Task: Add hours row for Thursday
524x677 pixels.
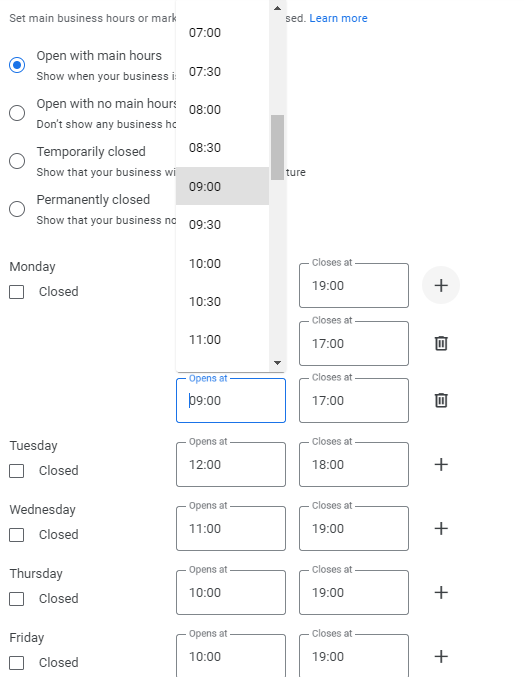Action: coord(441,592)
